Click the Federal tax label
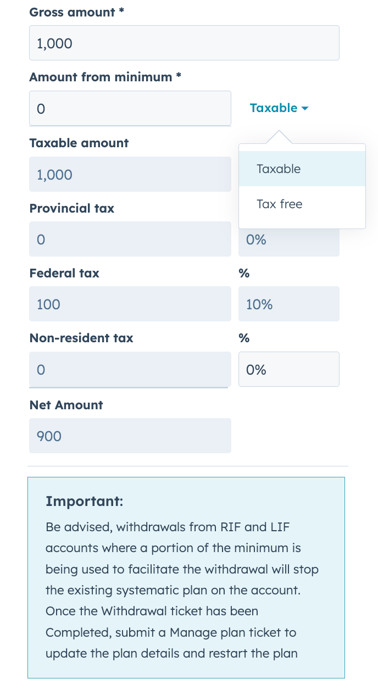Image resolution: width=378 pixels, height=690 pixels. pyautogui.click(x=64, y=273)
